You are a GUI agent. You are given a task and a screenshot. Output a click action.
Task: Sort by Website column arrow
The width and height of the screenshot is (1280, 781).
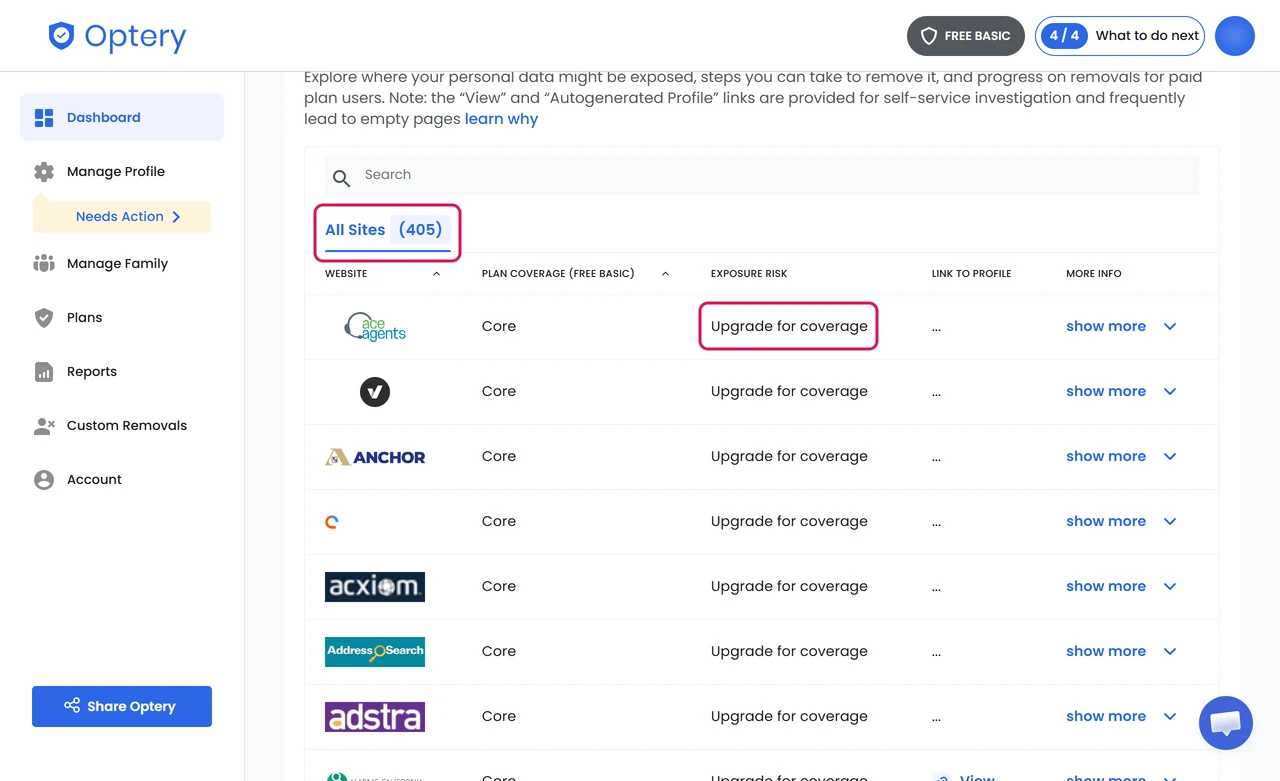436,274
